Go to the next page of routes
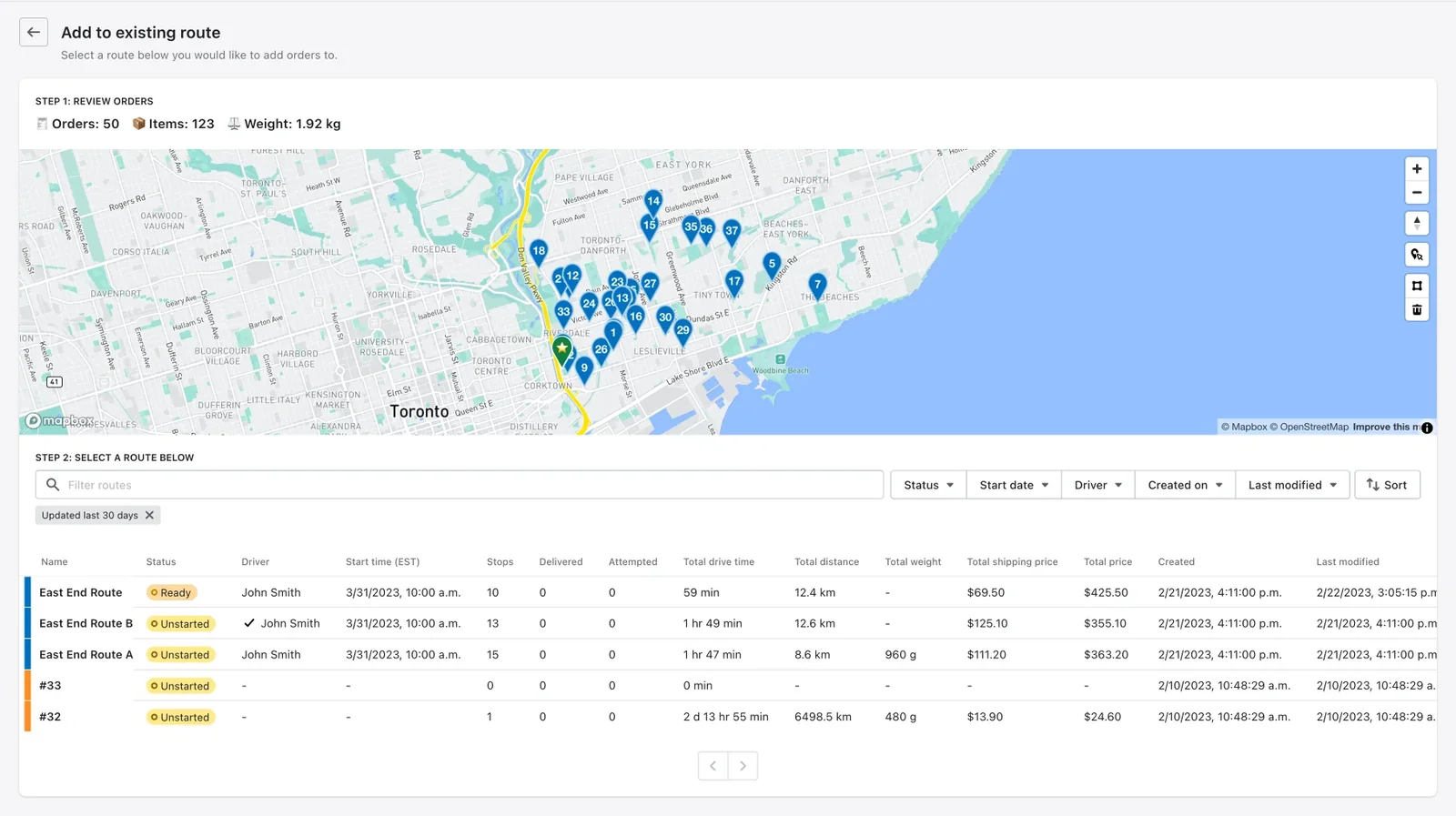The image size is (1456, 816). pos(743,766)
